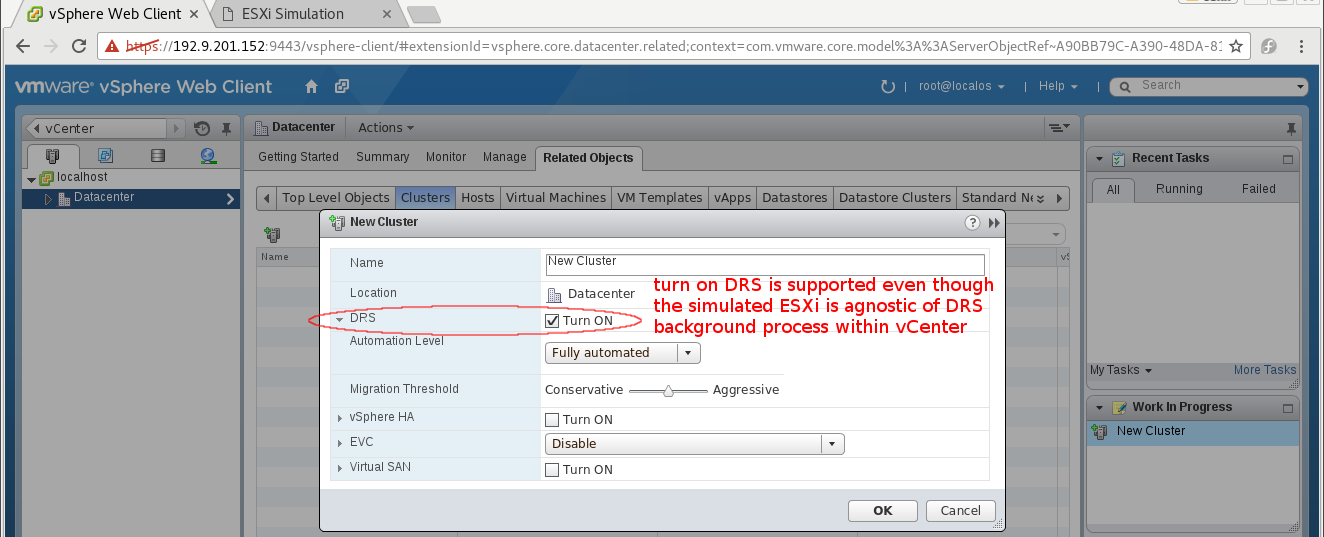This screenshot has width=1324, height=537.
Task: Pin the navigator panel
Action: [x=227, y=129]
